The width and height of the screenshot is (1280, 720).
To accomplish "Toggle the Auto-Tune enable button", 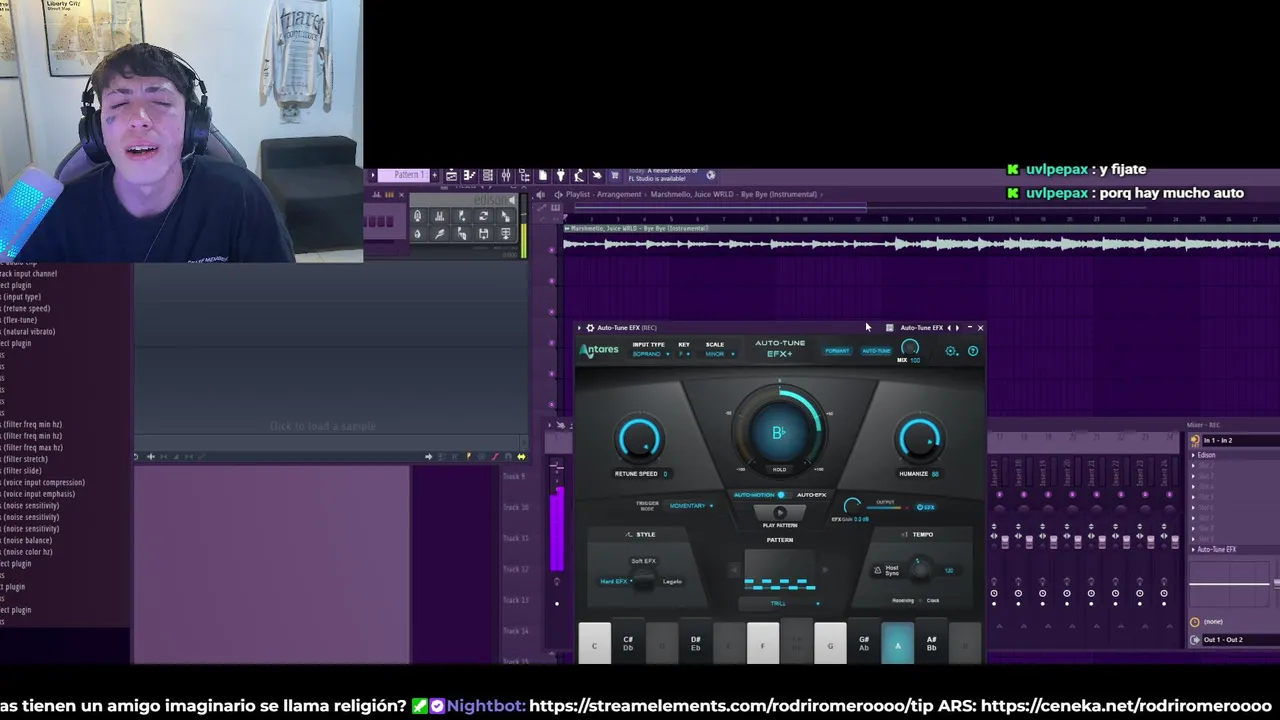I will click(876, 351).
